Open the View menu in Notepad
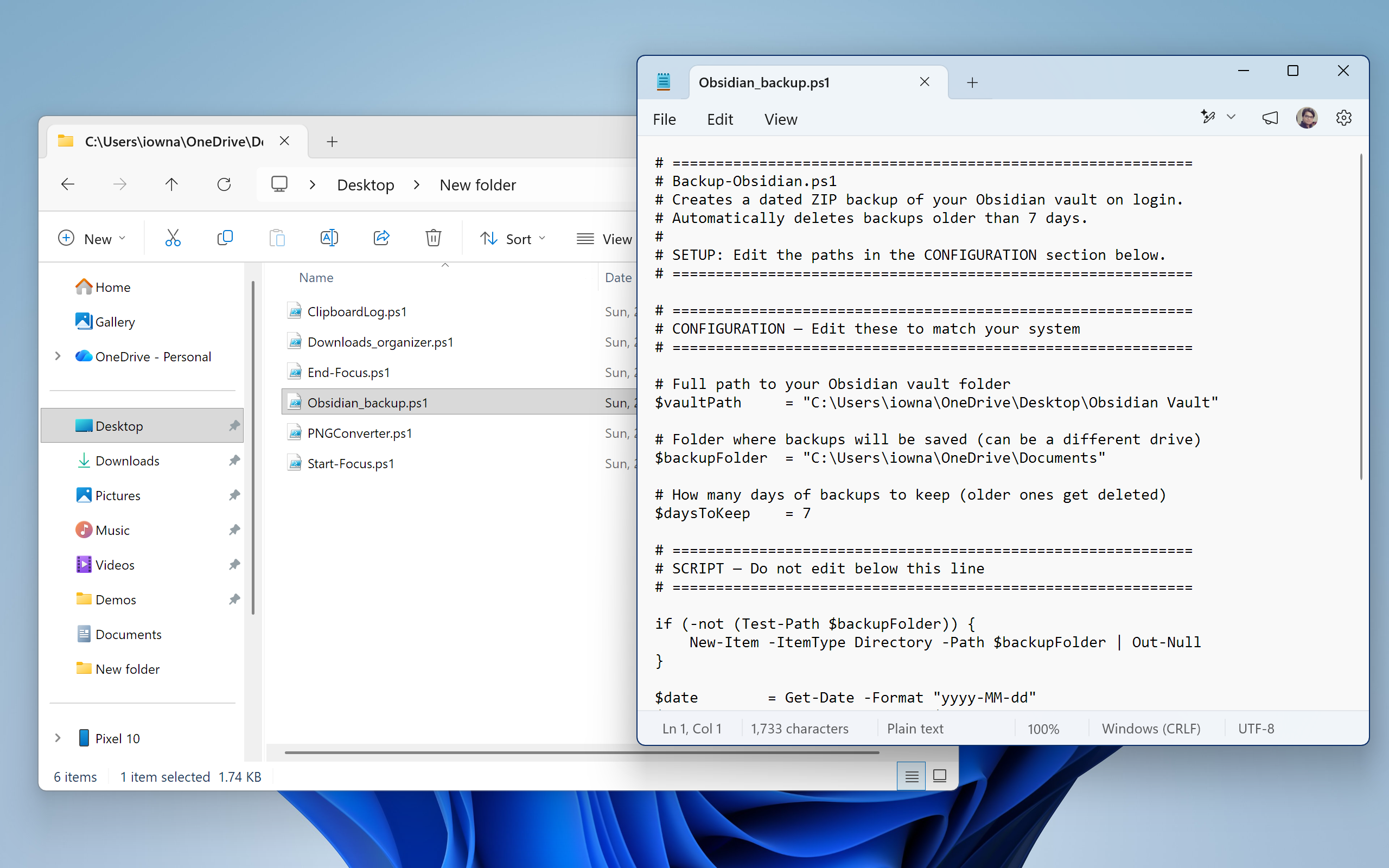This screenshot has height=868, width=1389. pos(781,119)
